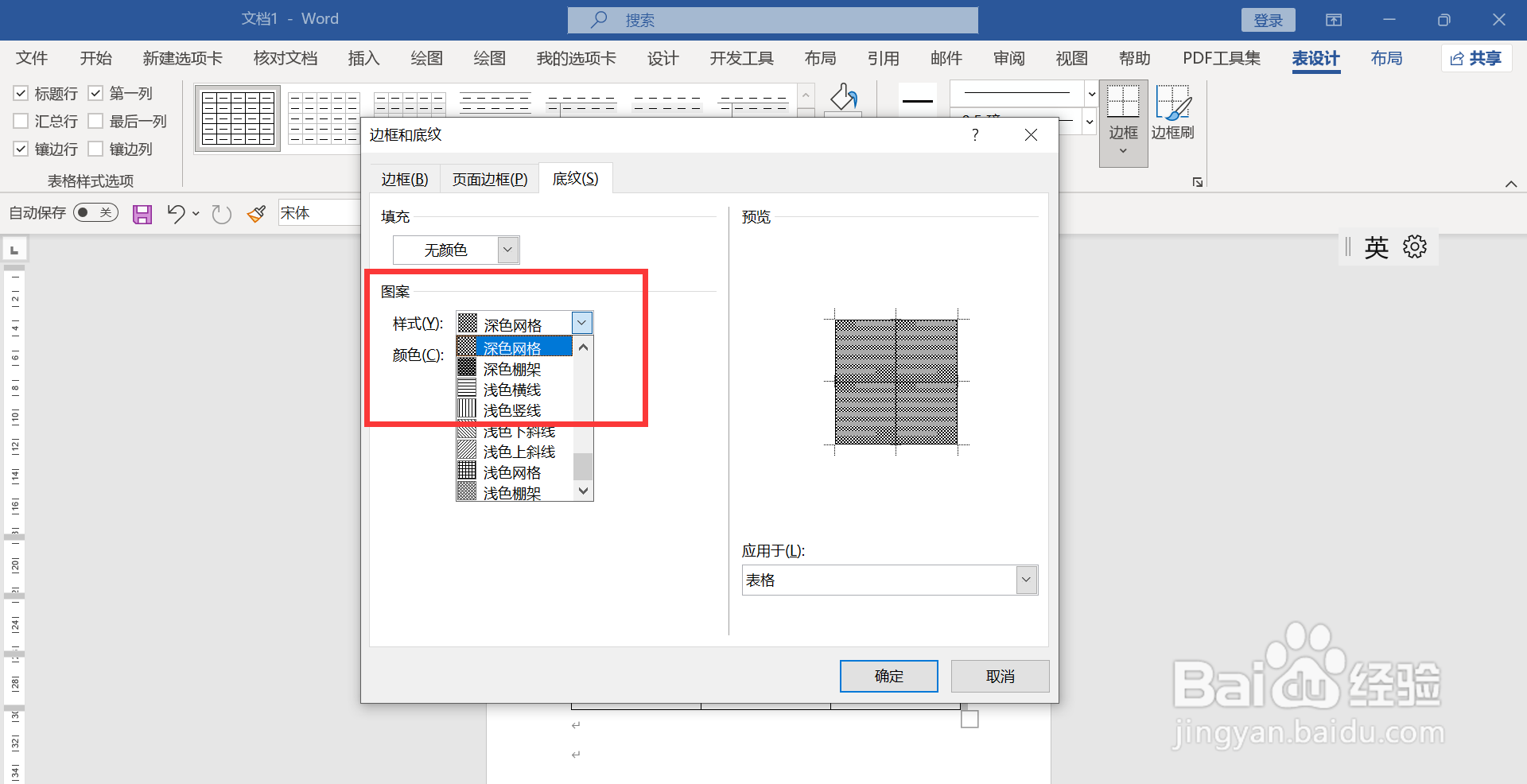The width and height of the screenshot is (1527, 784).
Task: Select the Shading (底纹) tab
Action: [x=576, y=178]
